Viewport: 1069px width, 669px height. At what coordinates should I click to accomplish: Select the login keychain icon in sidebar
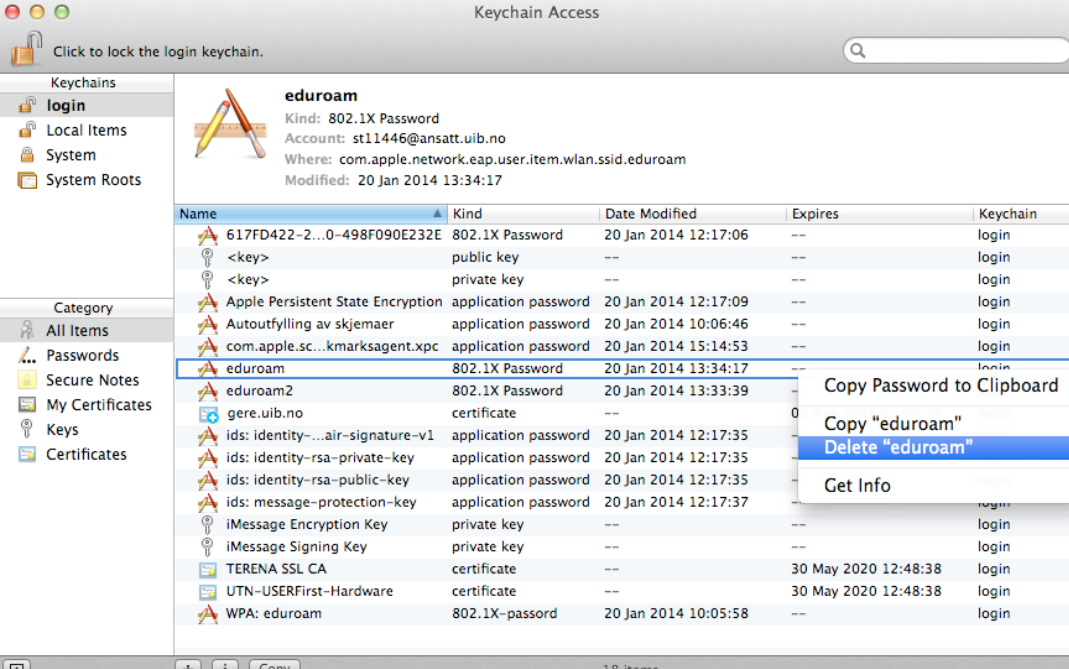[27, 105]
